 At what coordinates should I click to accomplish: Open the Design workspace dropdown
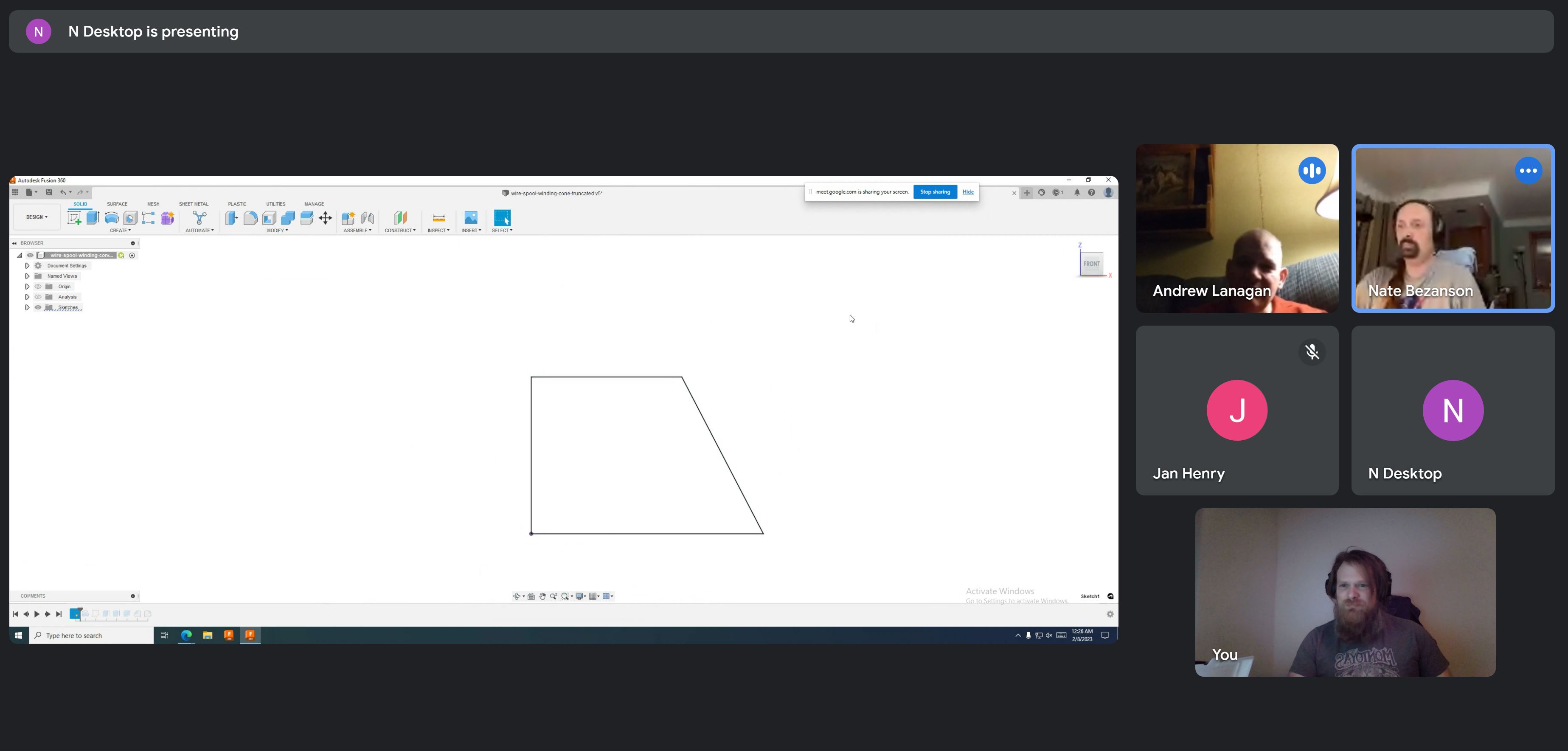point(36,217)
